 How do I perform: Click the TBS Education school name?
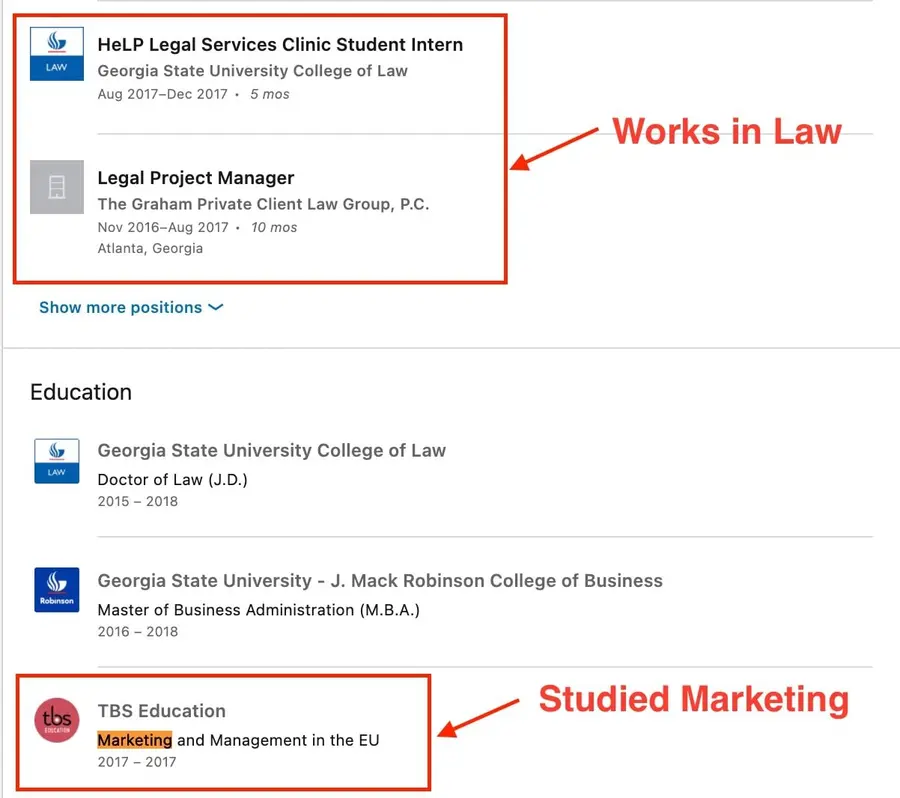tap(161, 711)
